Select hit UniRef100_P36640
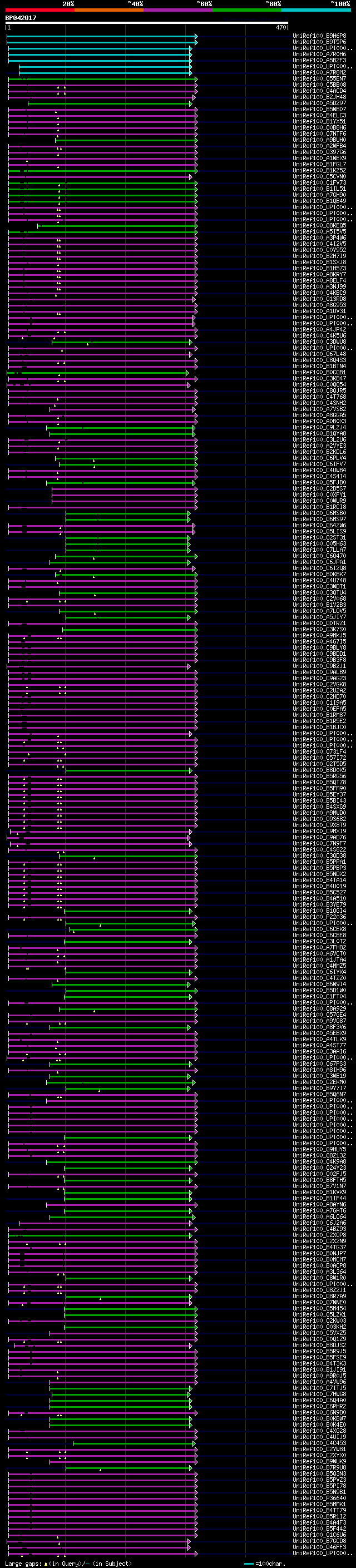356x1568 pixels. click(x=319, y=1497)
